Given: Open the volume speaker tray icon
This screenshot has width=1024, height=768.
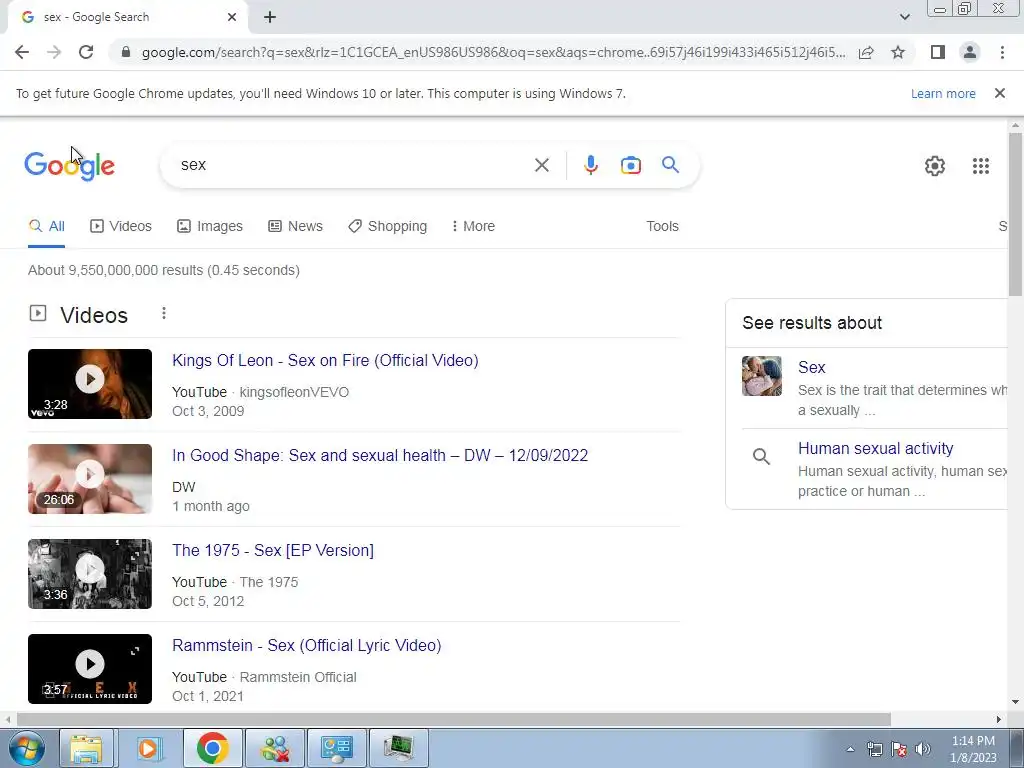Looking at the screenshot, I should [922, 749].
